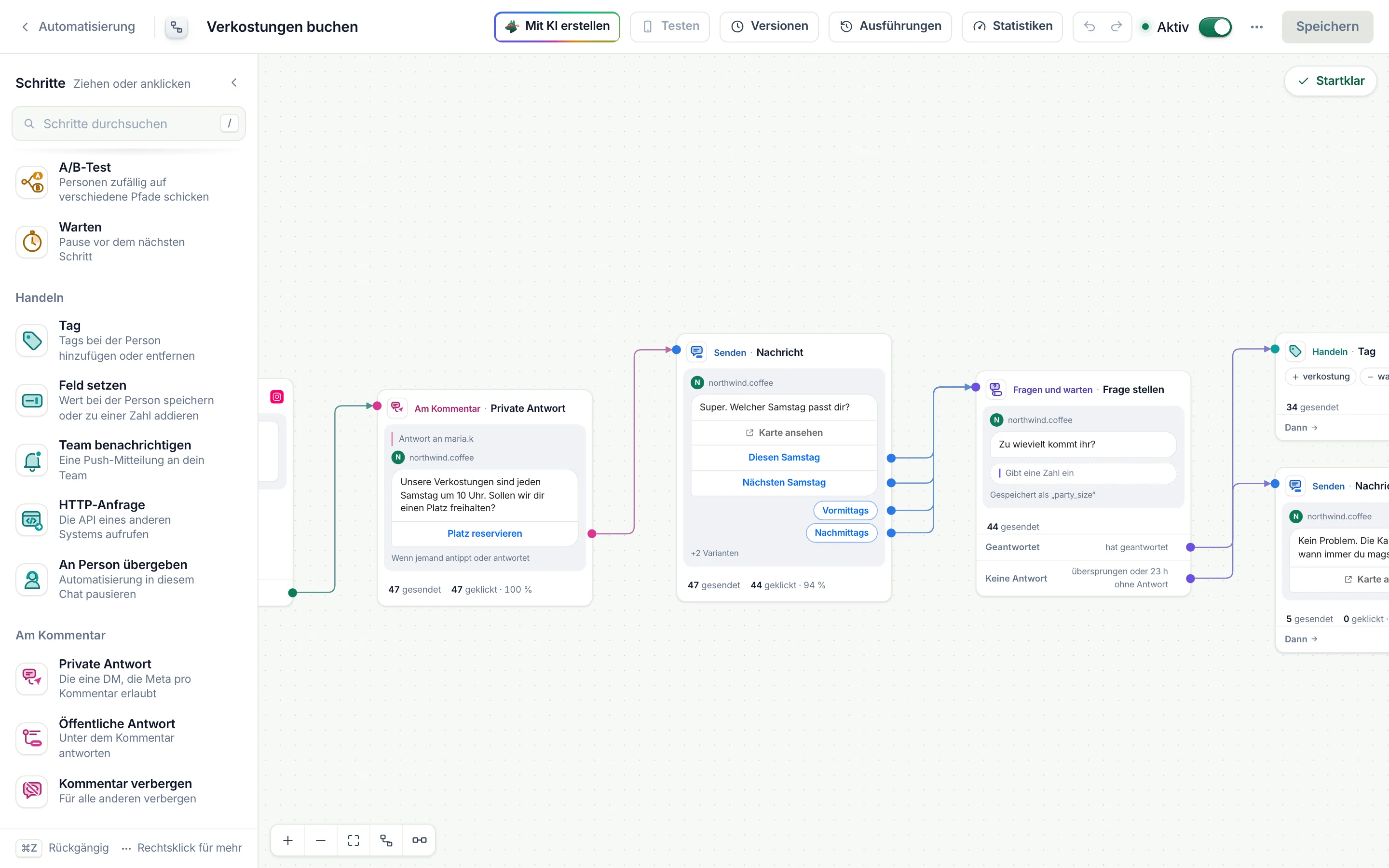Open Ausführungen history
Screen dimensions: 1389x868
(x=890, y=27)
